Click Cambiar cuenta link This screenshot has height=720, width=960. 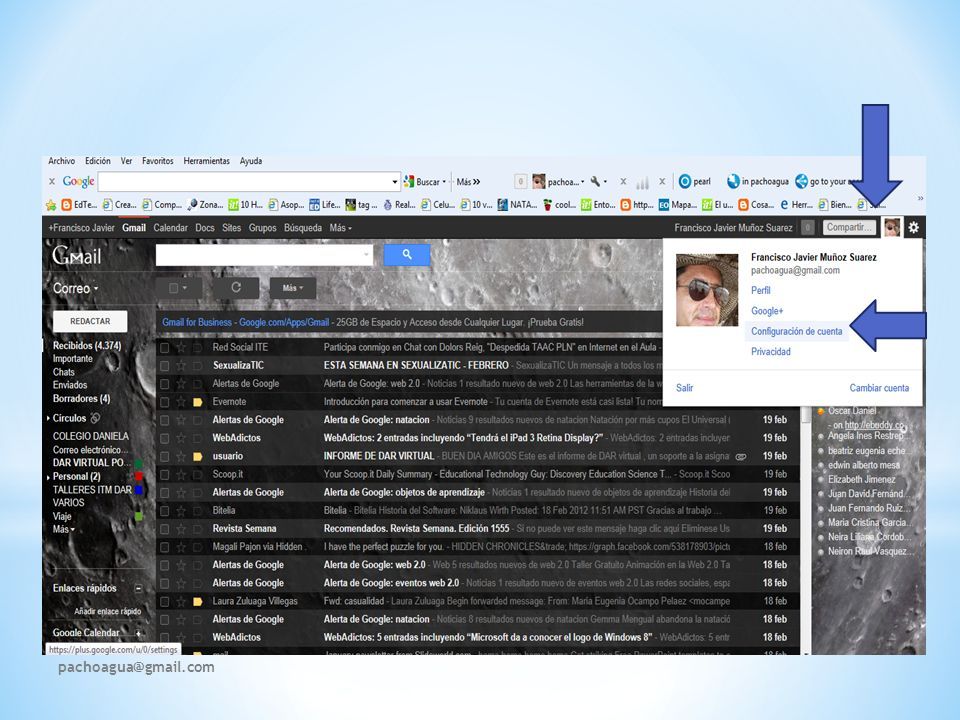point(879,388)
